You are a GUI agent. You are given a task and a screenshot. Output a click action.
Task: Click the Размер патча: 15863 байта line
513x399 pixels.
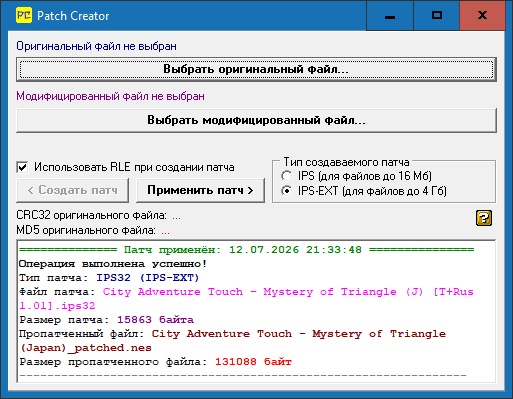pyautogui.click(x=106, y=320)
